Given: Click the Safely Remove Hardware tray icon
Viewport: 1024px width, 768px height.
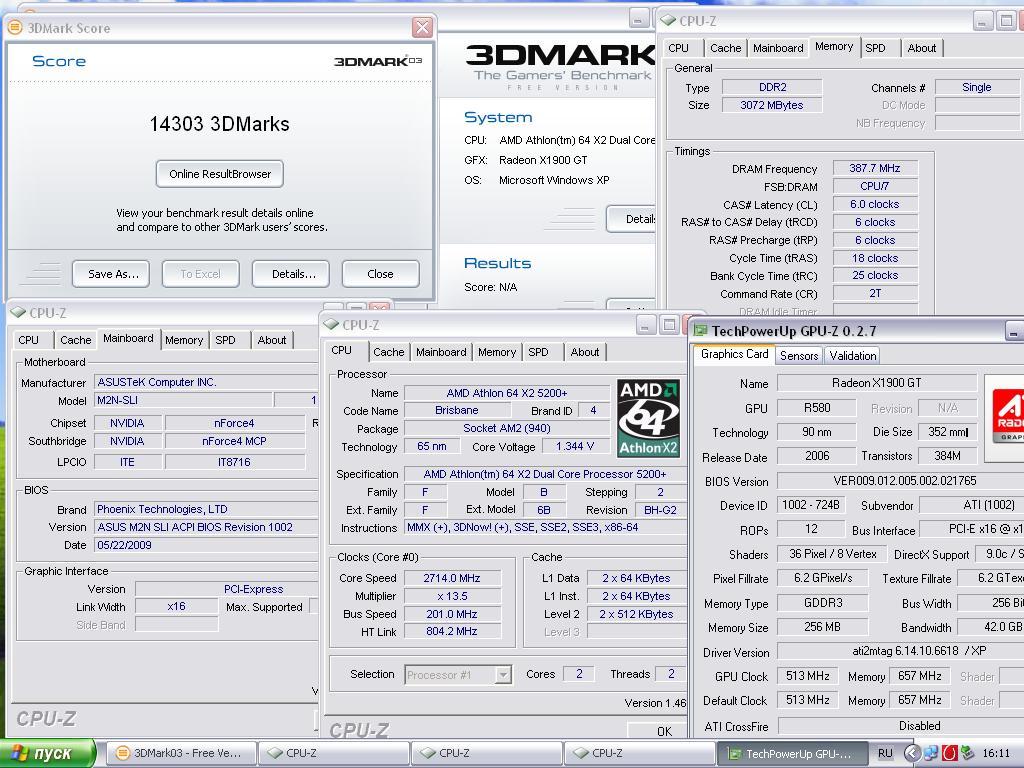Looking at the screenshot, I should (967, 753).
